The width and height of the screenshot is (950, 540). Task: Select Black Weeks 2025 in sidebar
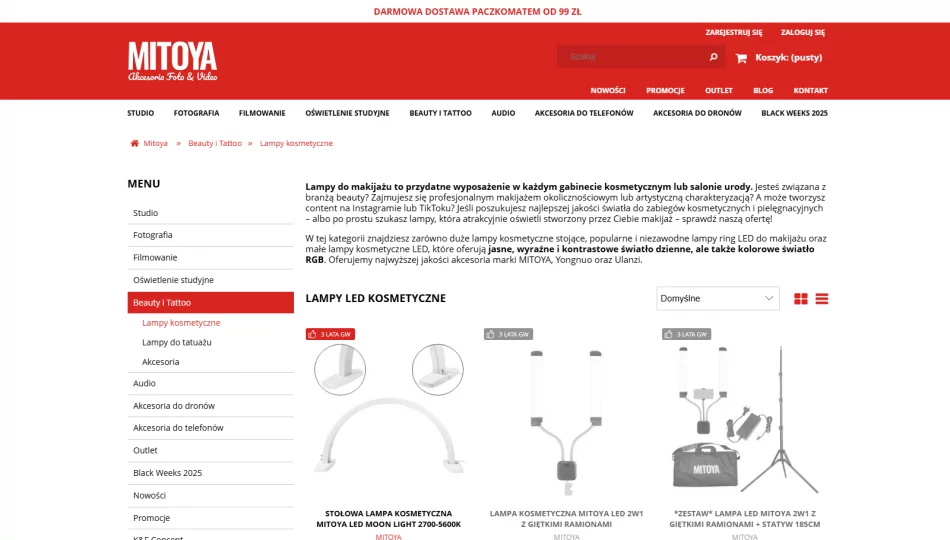click(x=210, y=473)
